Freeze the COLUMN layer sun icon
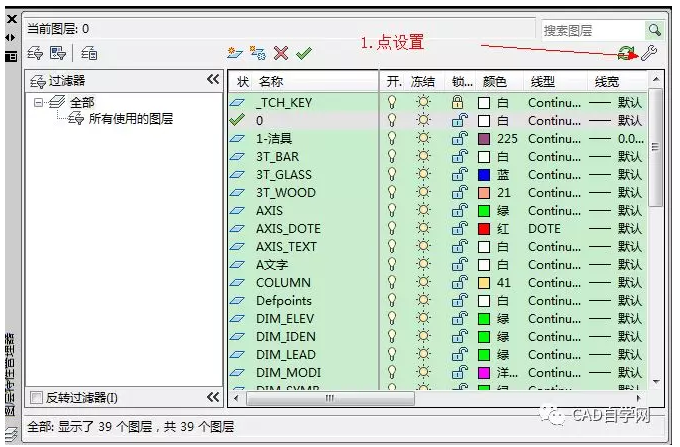The width and height of the screenshot is (680, 447). 423,282
